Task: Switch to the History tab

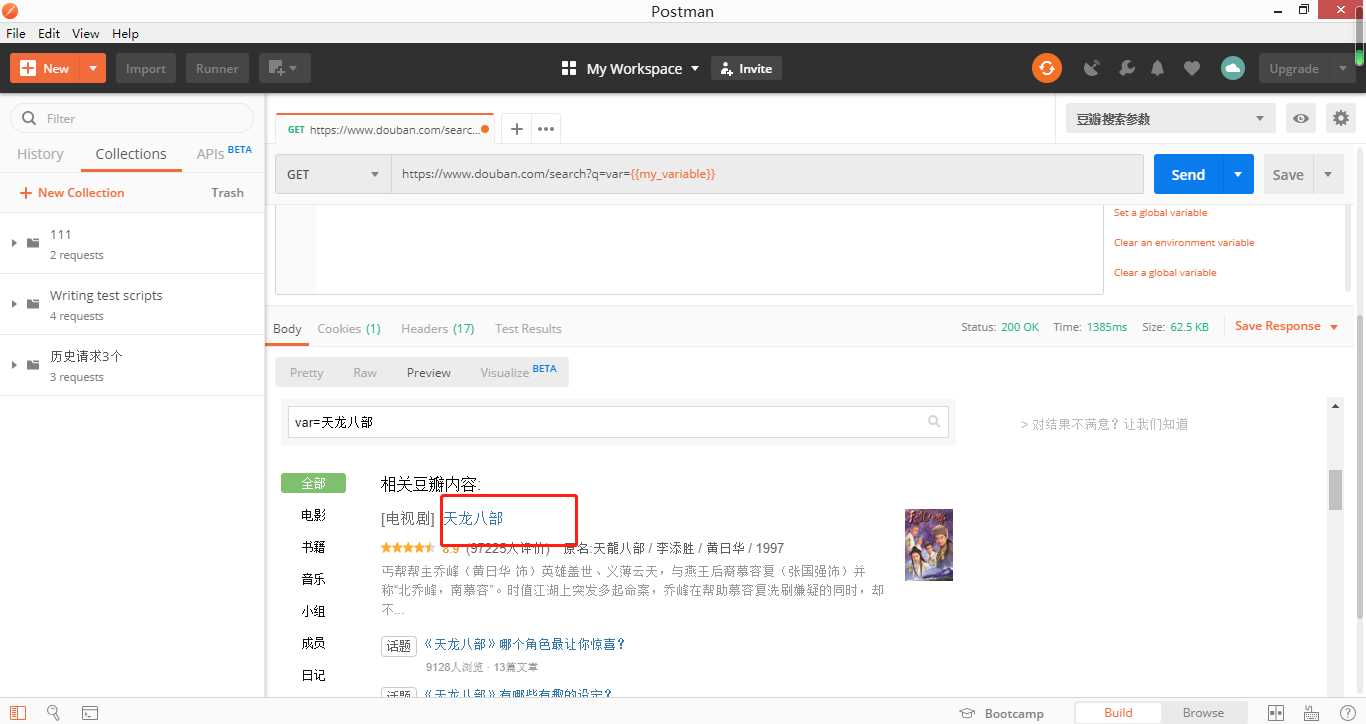Action: (40, 154)
